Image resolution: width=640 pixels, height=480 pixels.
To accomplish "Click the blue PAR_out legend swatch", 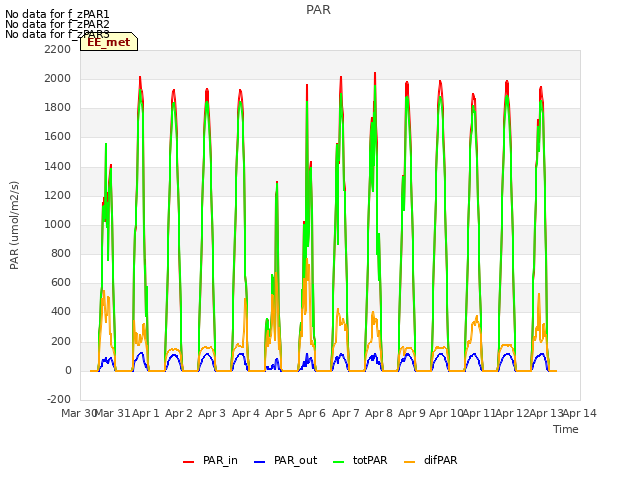I will 260,462.
